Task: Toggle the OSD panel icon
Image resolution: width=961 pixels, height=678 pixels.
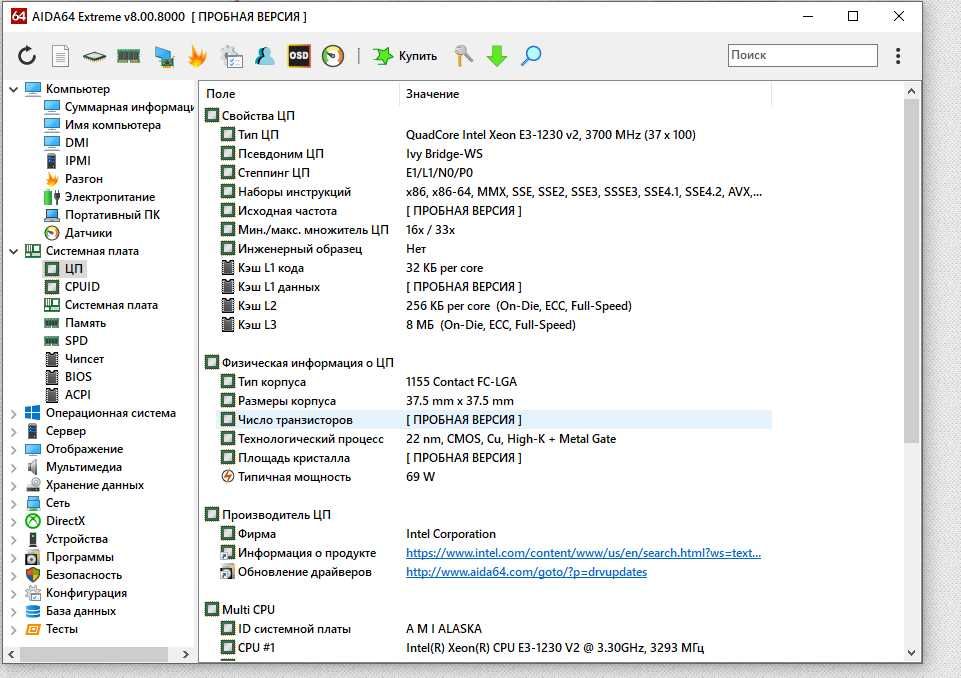Action: pos(298,56)
